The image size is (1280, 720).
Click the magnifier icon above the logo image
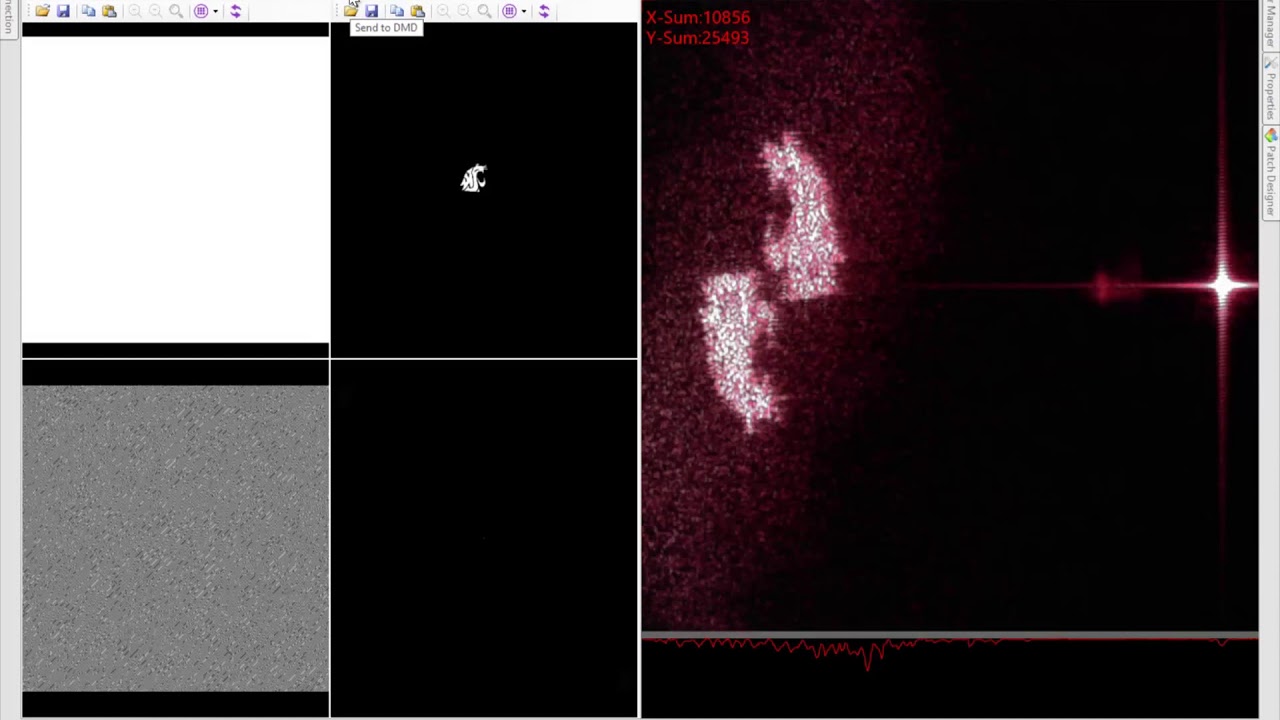pyautogui.click(x=484, y=11)
